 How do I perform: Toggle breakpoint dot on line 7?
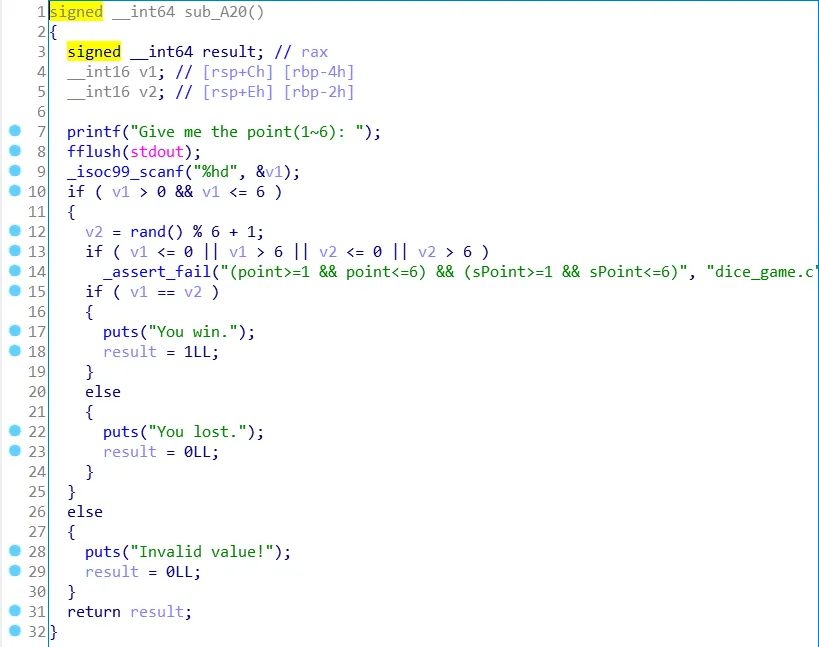click(x=15, y=131)
